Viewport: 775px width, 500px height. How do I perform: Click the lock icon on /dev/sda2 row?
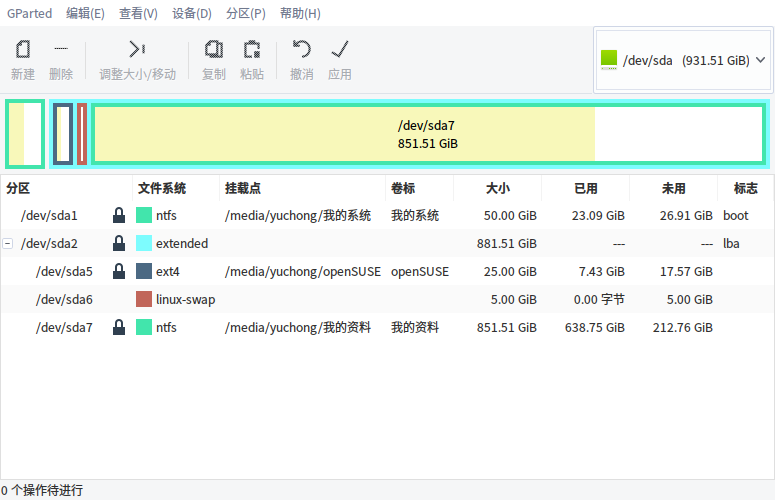pyautogui.click(x=119, y=244)
